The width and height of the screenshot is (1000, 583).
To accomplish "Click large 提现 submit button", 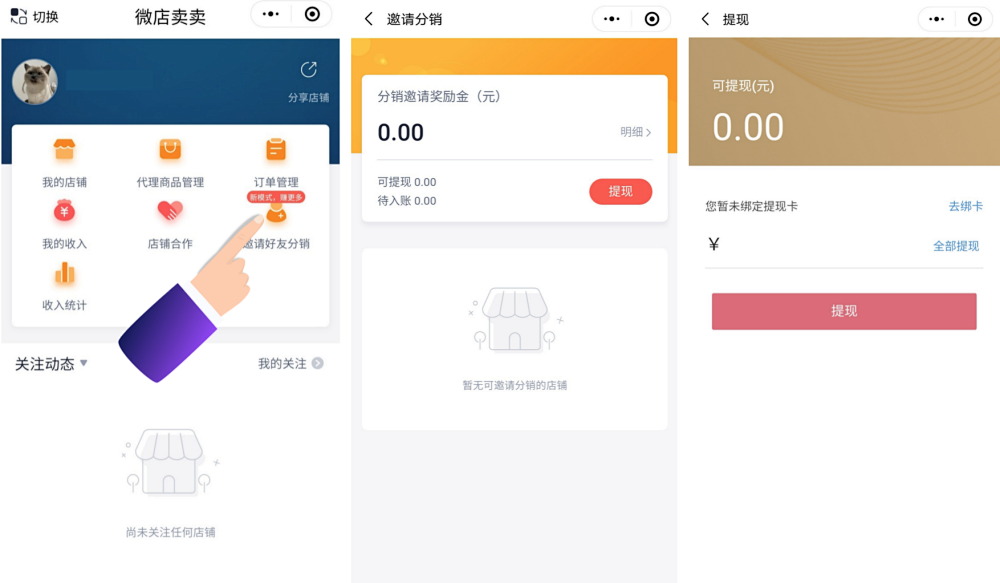I will point(844,311).
